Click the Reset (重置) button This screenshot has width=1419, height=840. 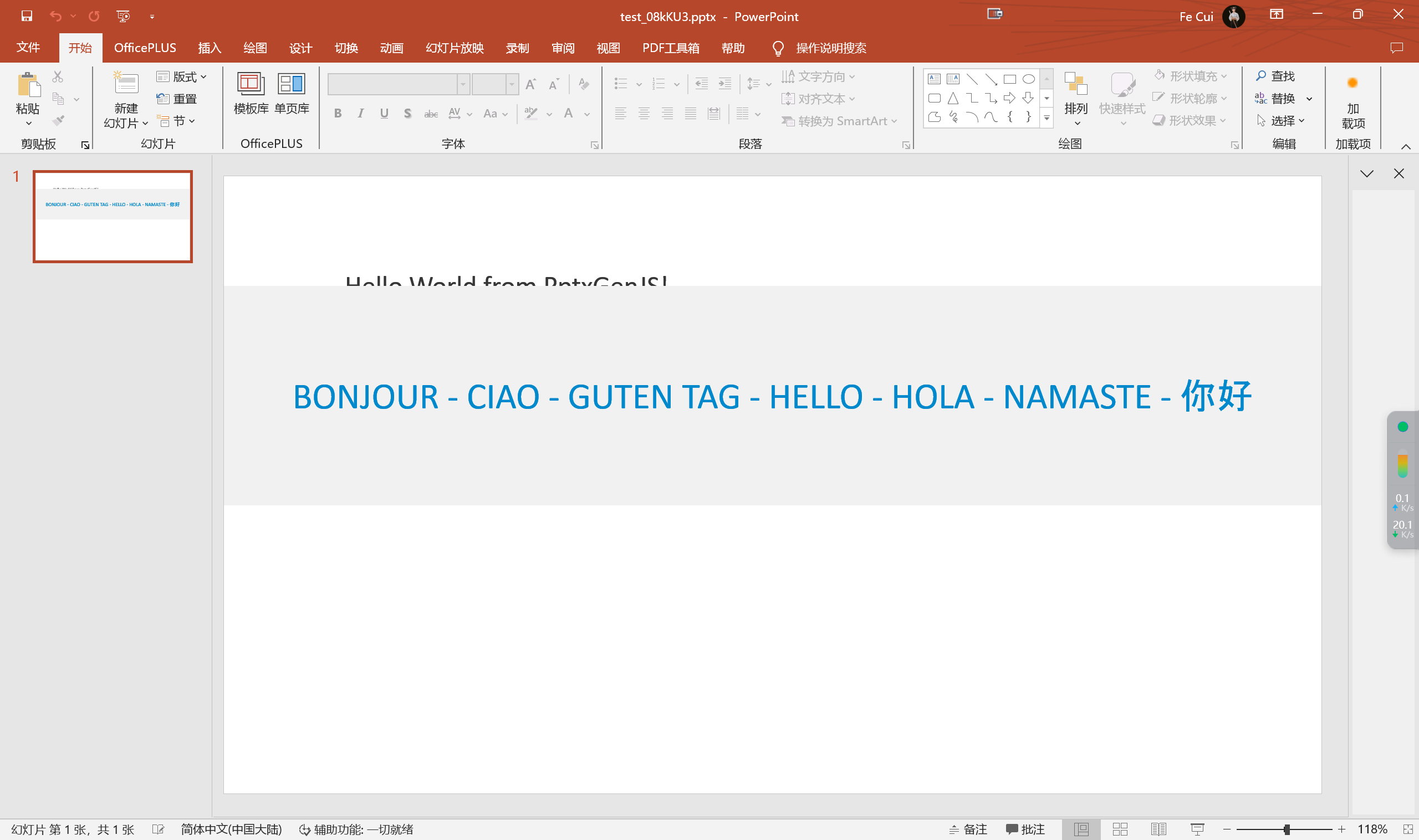[177, 99]
